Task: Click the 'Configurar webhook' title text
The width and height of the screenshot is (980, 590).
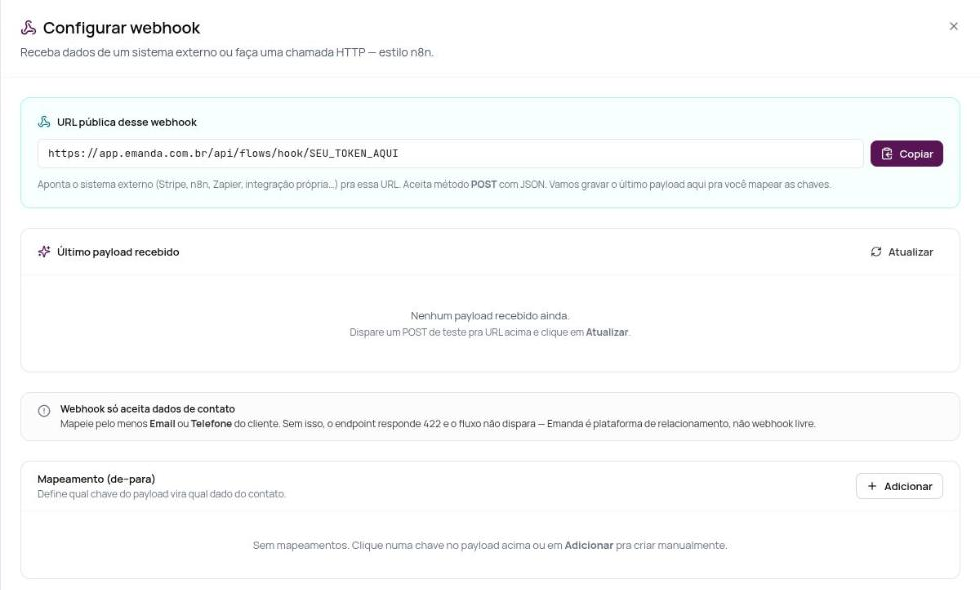Action: click(x=121, y=28)
